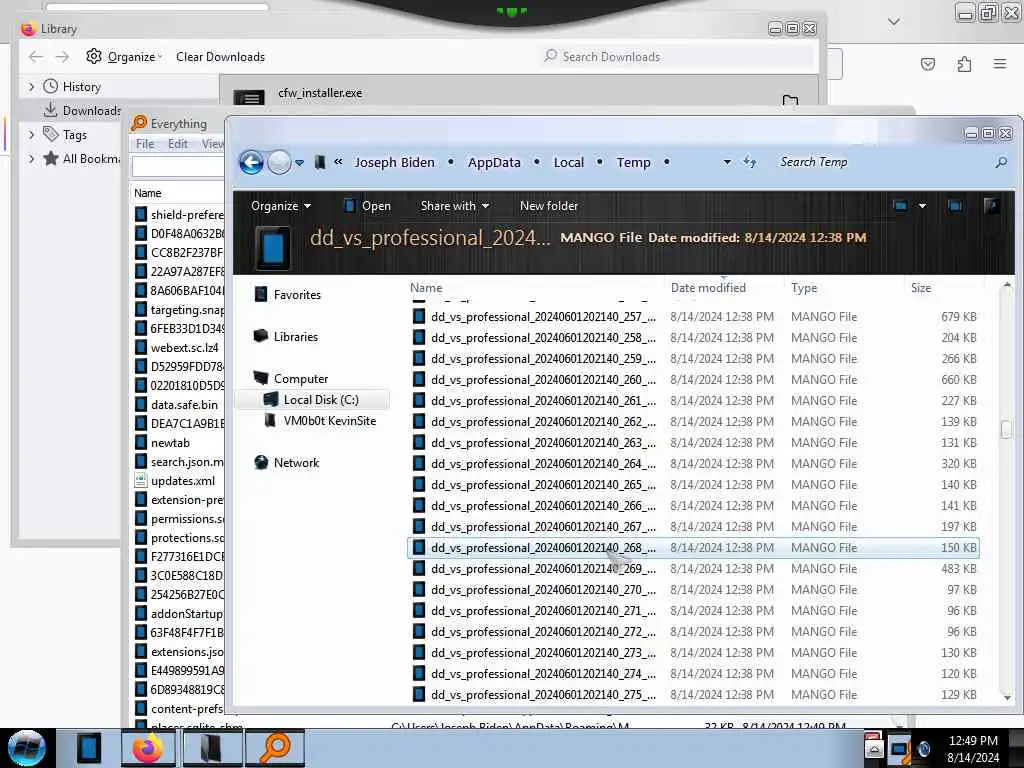Click scrollbar down arrow in file list

[x=1006, y=697]
